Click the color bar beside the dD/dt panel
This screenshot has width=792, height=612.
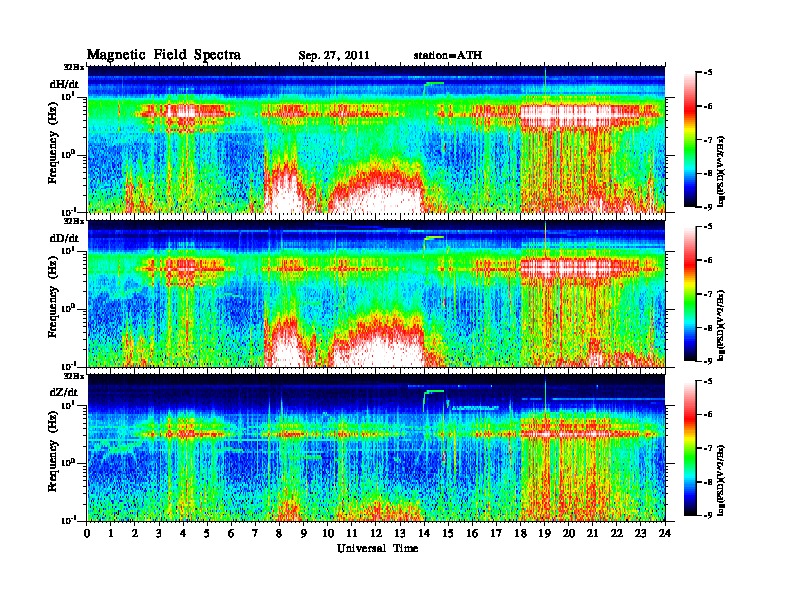[690, 293]
